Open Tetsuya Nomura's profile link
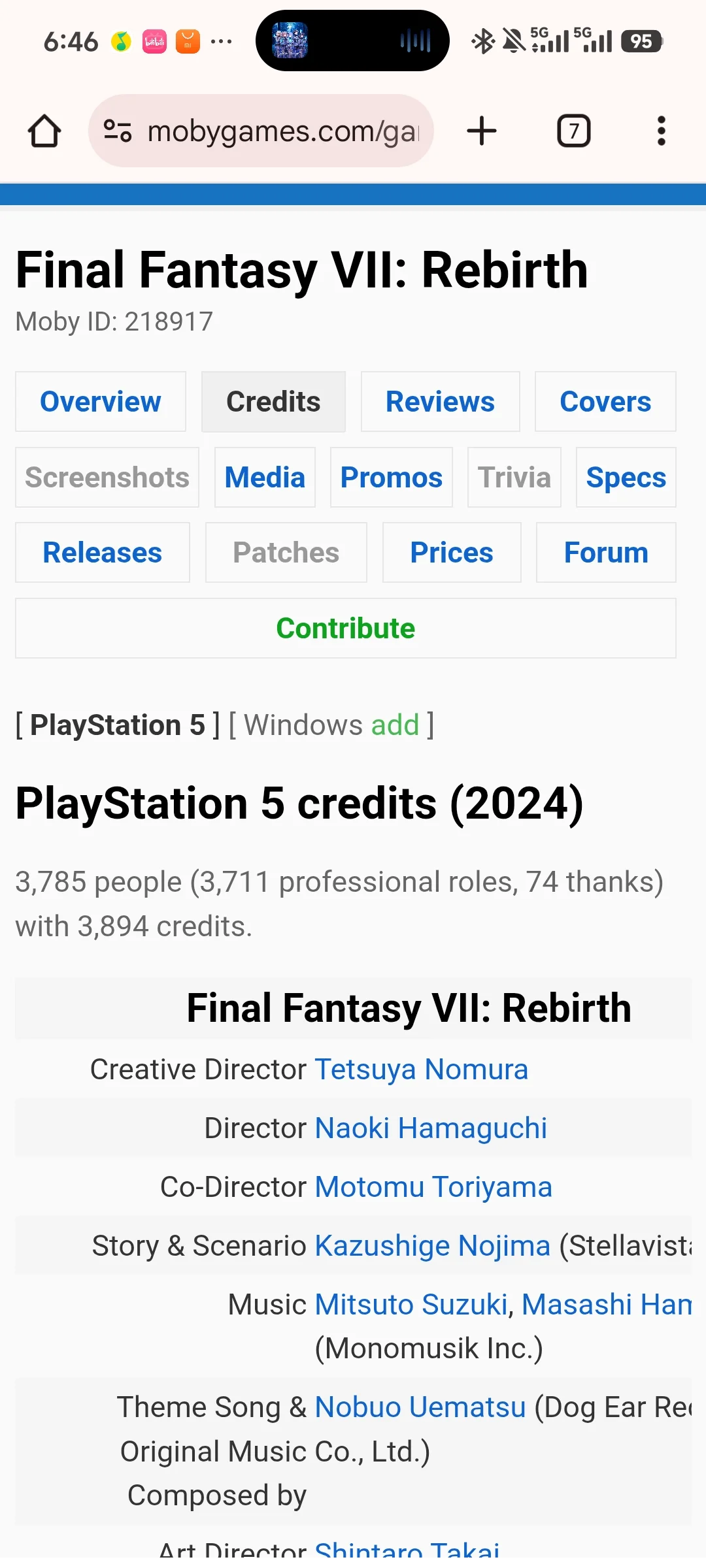706x1568 pixels. (421, 1070)
